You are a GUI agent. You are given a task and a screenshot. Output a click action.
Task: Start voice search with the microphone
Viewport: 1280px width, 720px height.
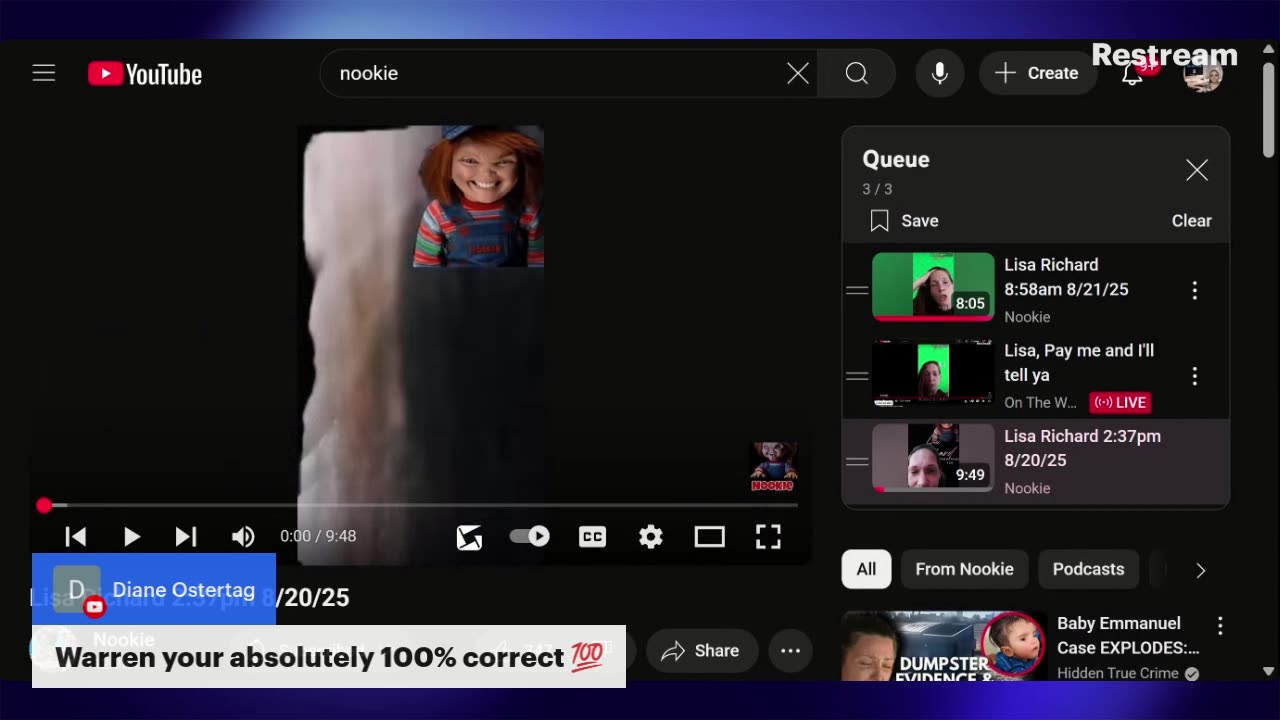(940, 73)
